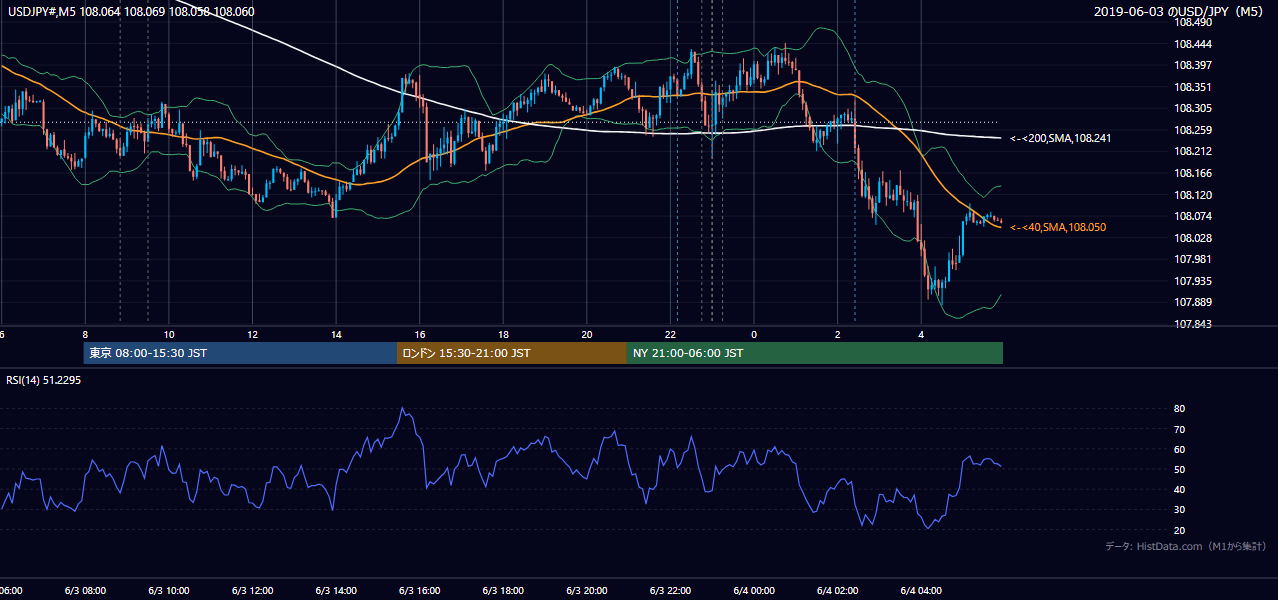Viewport: 1278px width, 600px height.
Task: Click price axis value 107.843
Action: tap(1193, 324)
